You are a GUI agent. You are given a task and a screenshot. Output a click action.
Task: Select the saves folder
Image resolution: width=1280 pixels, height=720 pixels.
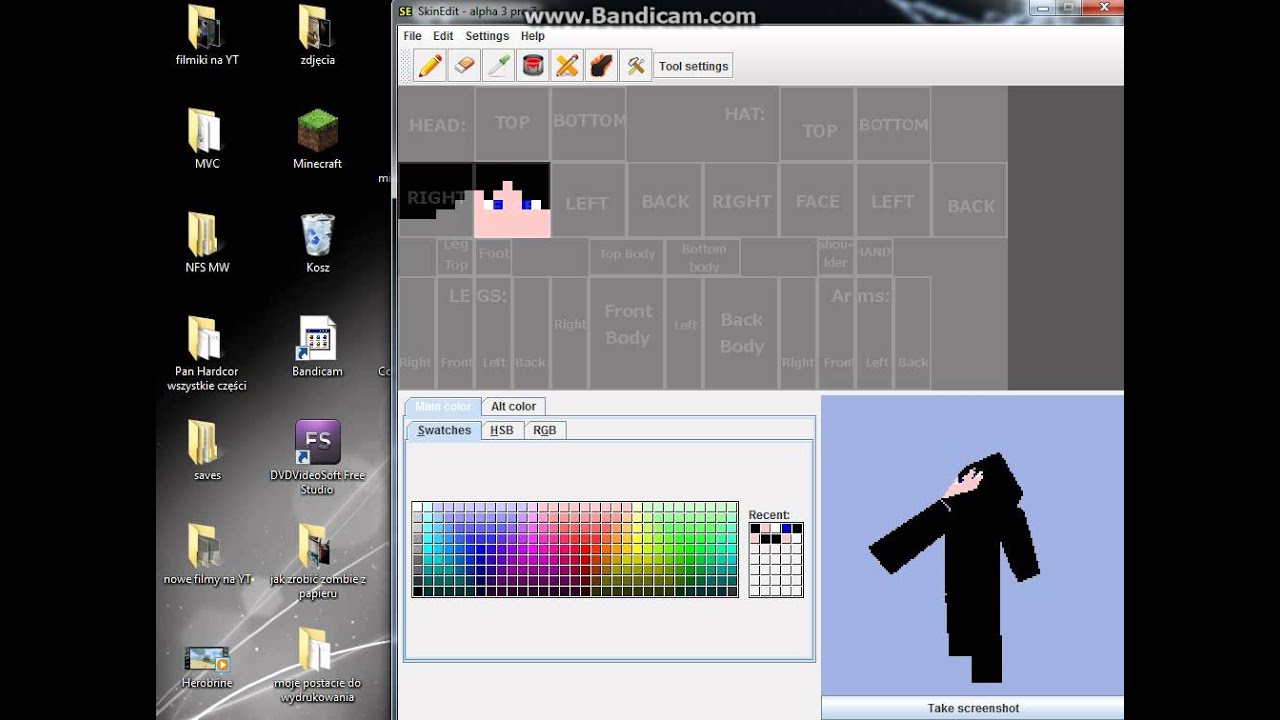point(207,452)
